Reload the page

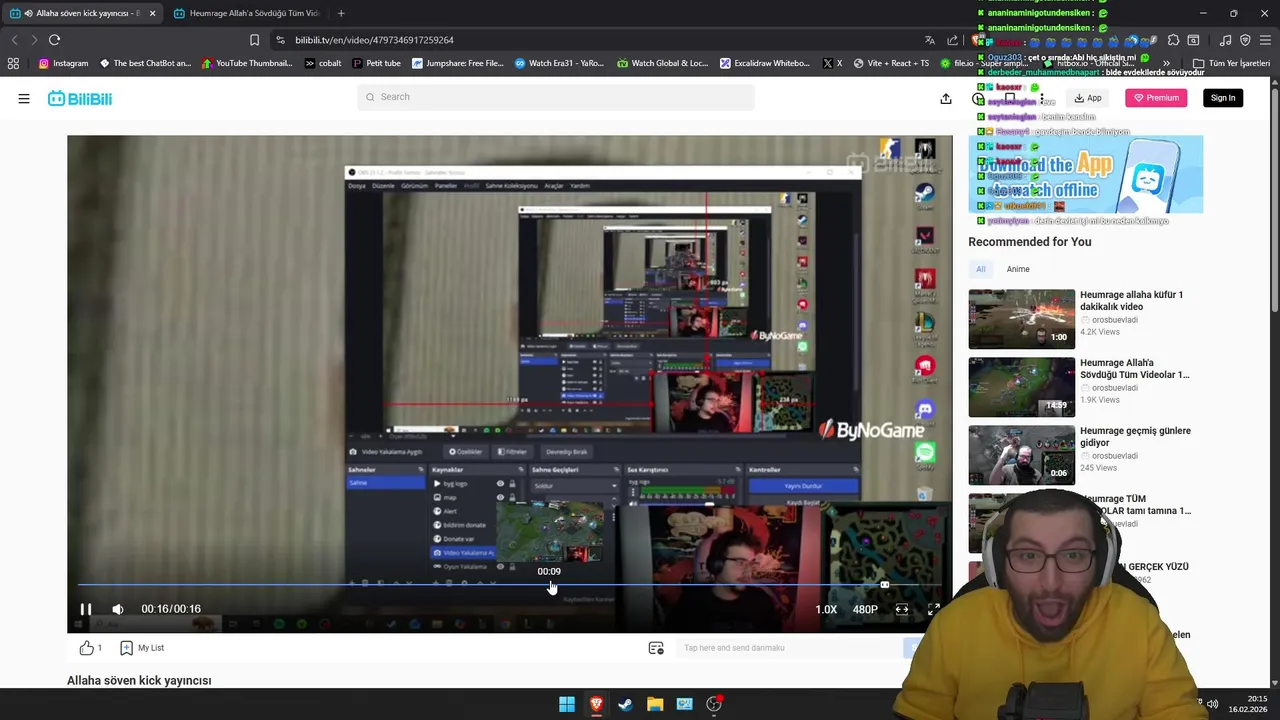pyautogui.click(x=54, y=40)
